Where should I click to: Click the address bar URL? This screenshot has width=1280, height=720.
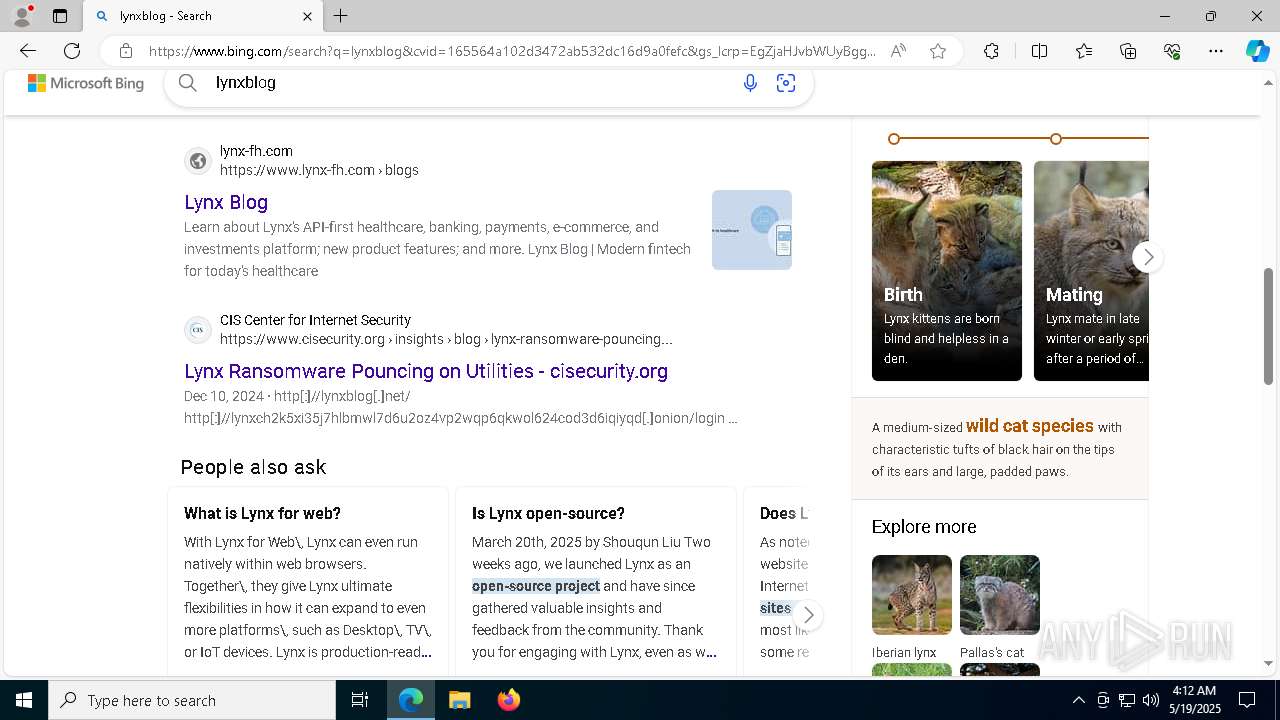[512, 51]
